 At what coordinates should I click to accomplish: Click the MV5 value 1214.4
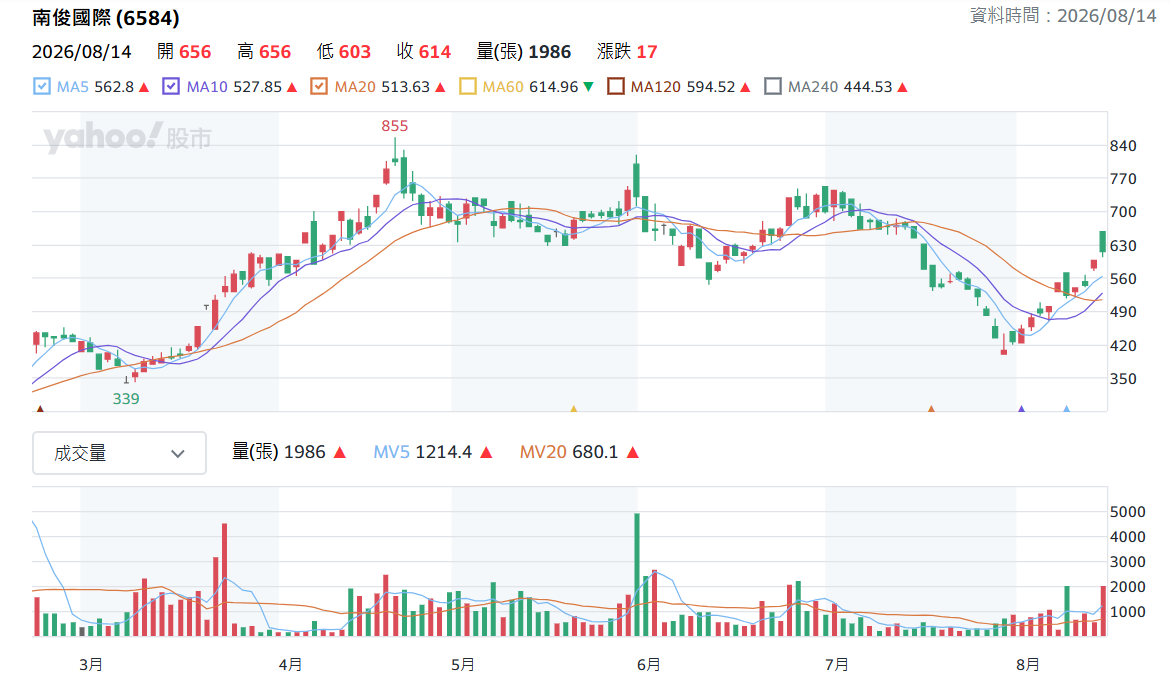click(443, 452)
